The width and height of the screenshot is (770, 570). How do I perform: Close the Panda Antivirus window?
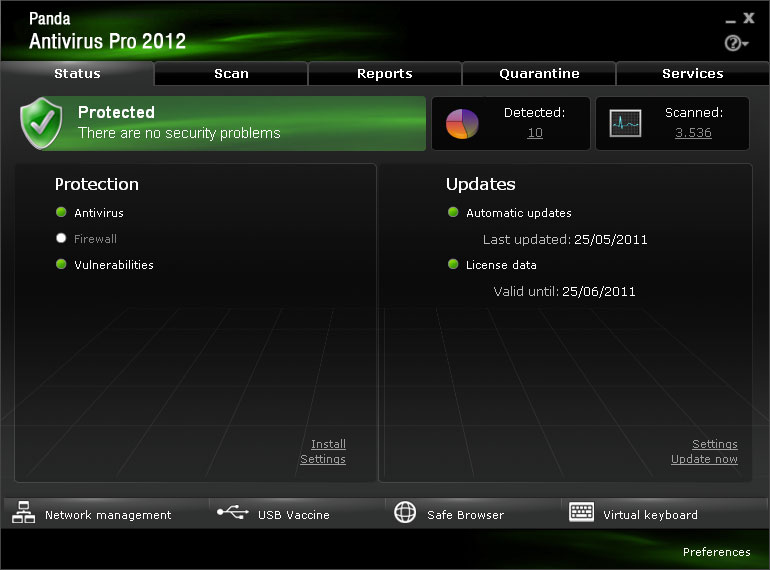pos(748,18)
